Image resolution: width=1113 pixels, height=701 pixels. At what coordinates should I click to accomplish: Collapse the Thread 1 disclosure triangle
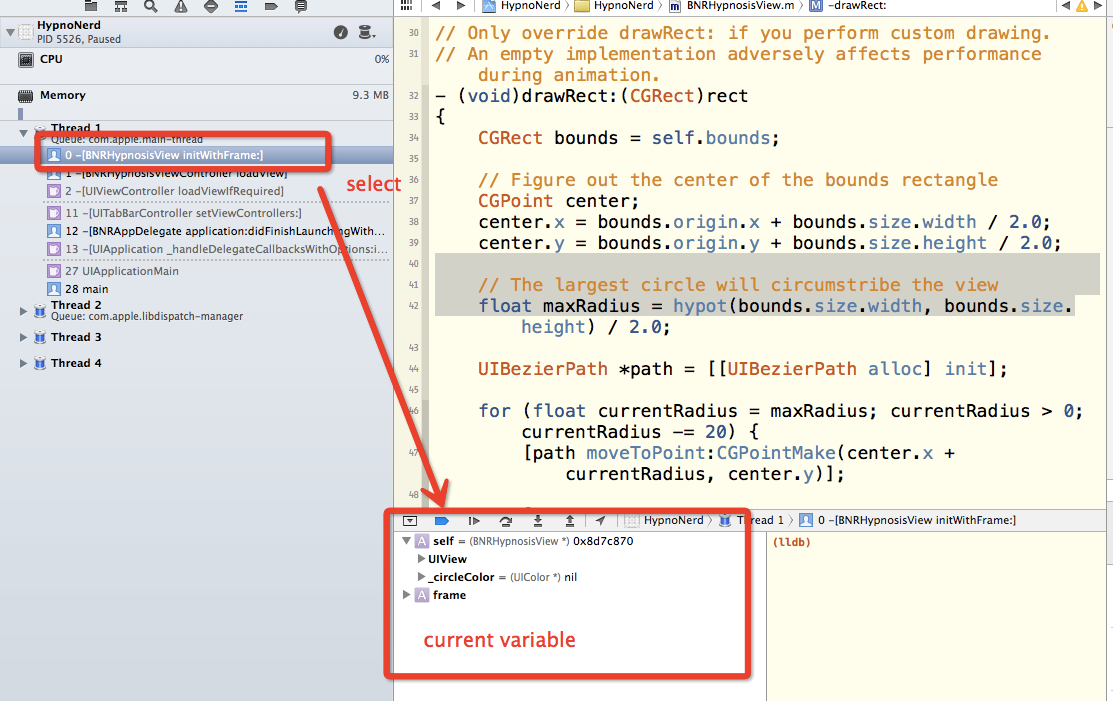pyautogui.click(x=23, y=133)
